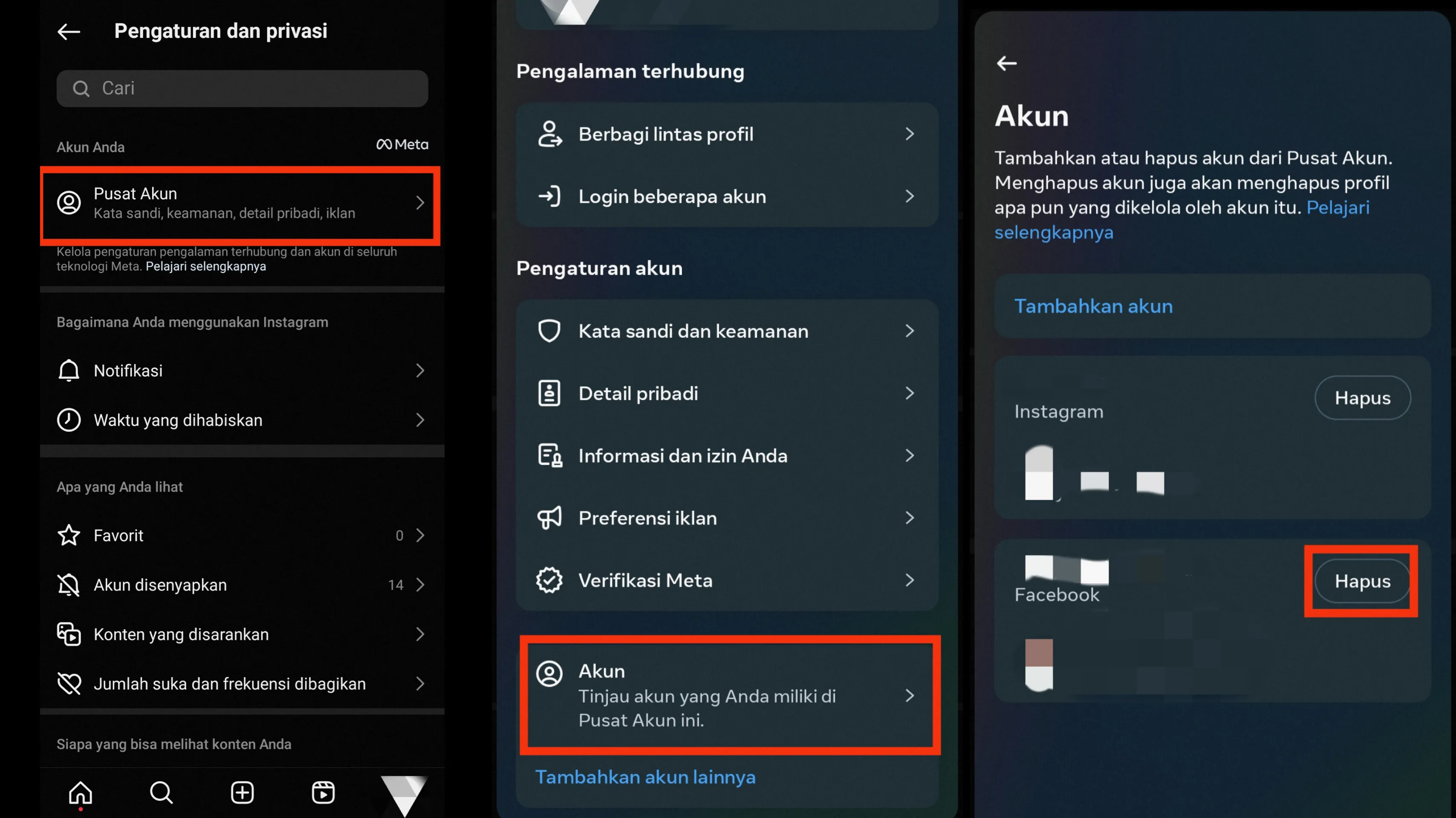
Task: Tap the back arrow beside Pengaturan dan privasi
Action: 69,31
